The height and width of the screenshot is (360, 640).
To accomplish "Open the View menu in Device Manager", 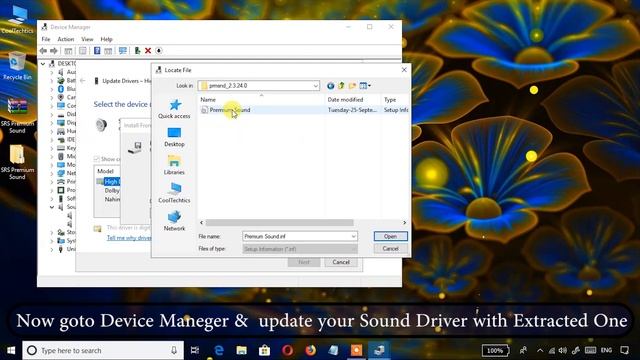I will point(87,39).
